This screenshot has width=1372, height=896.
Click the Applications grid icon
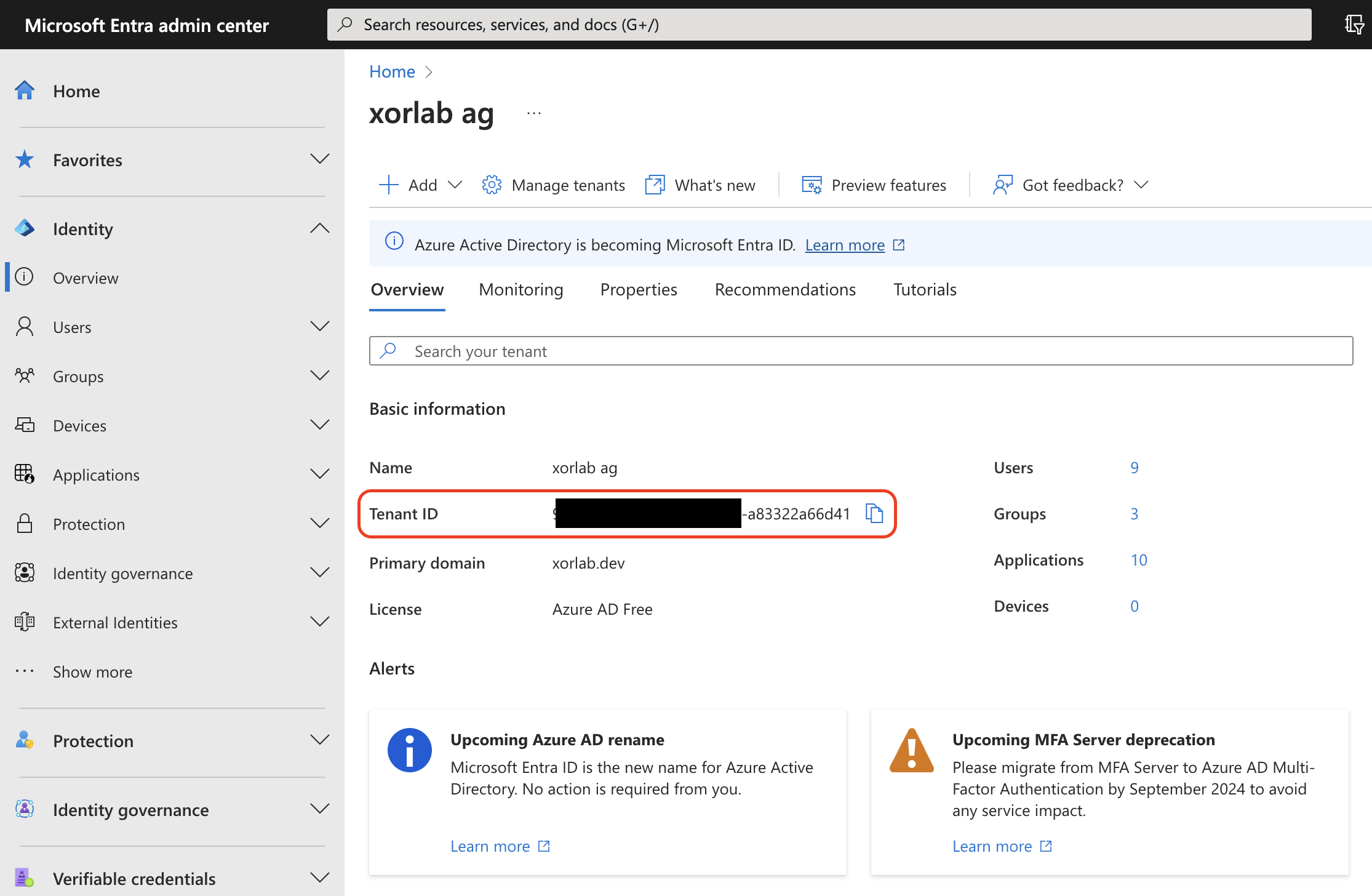[x=25, y=474]
